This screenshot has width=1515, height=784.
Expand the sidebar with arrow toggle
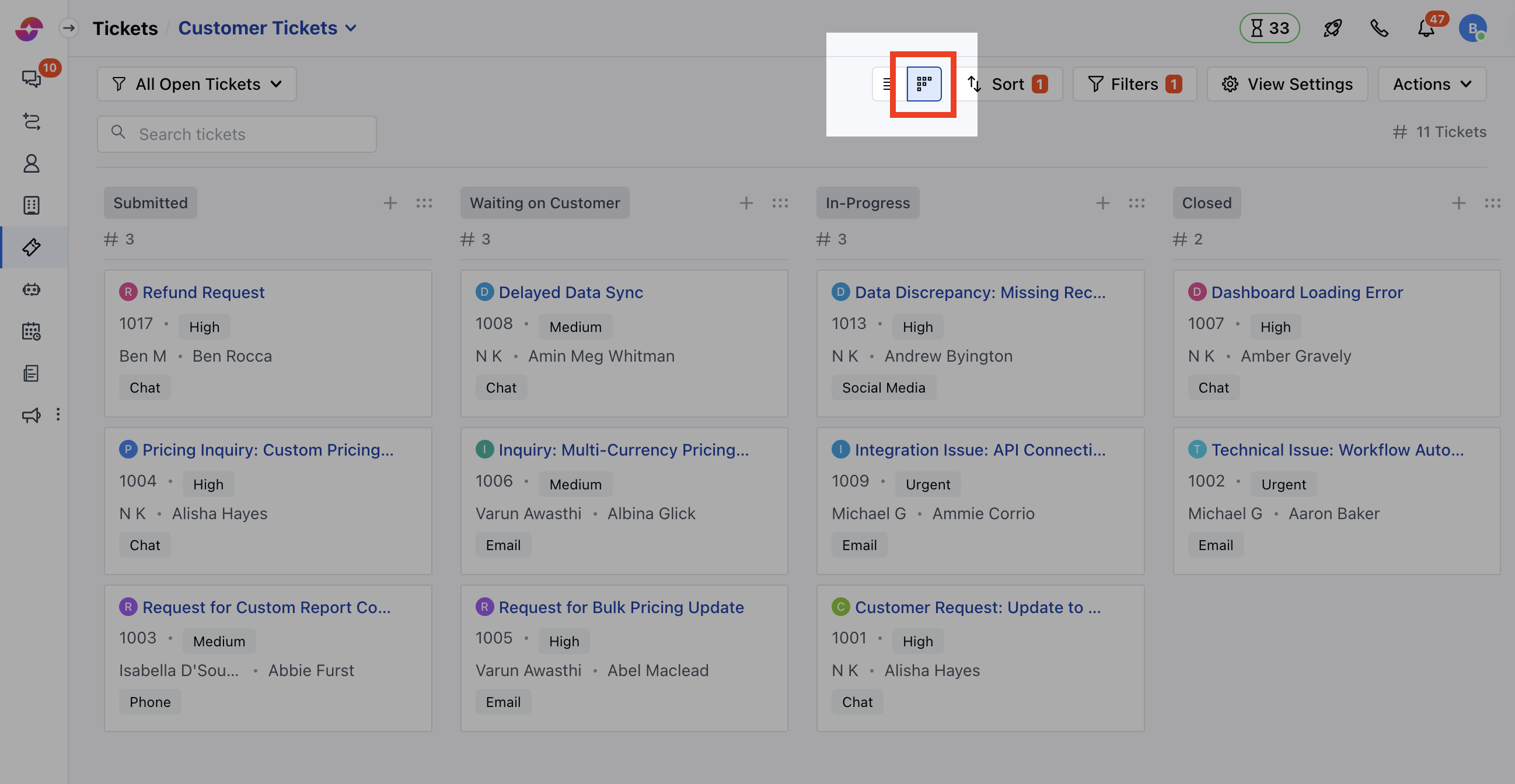[69, 28]
